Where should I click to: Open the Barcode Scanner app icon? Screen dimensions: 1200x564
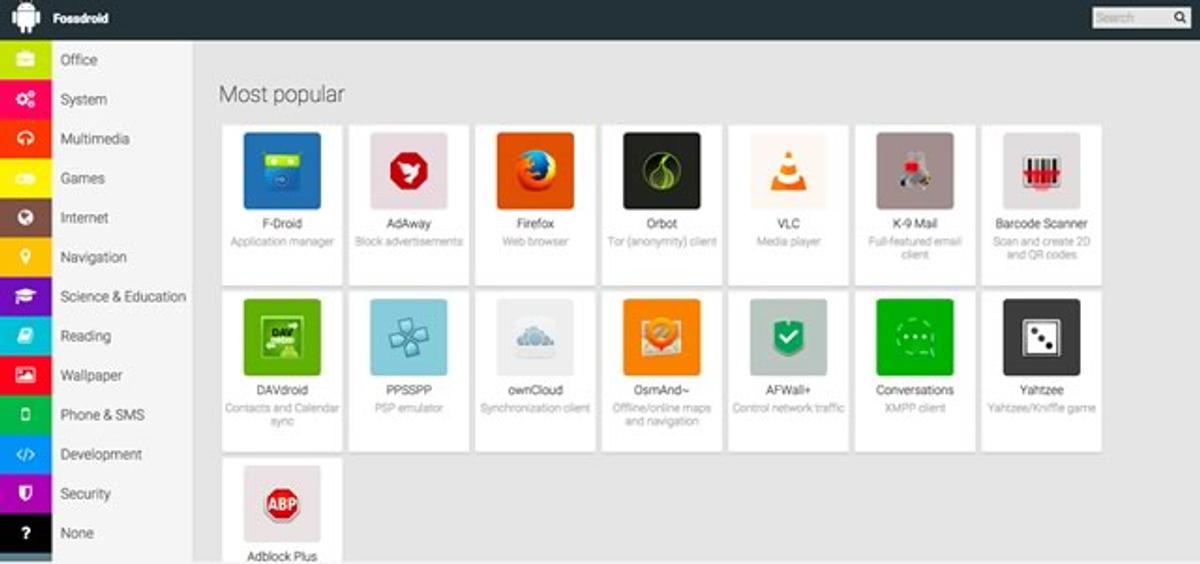point(1041,171)
